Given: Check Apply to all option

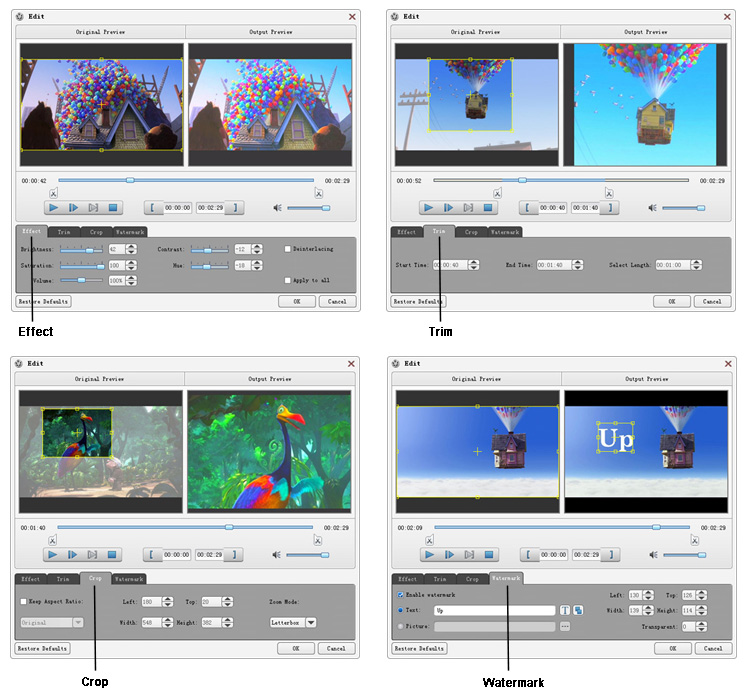Looking at the screenshot, I should [x=287, y=280].
